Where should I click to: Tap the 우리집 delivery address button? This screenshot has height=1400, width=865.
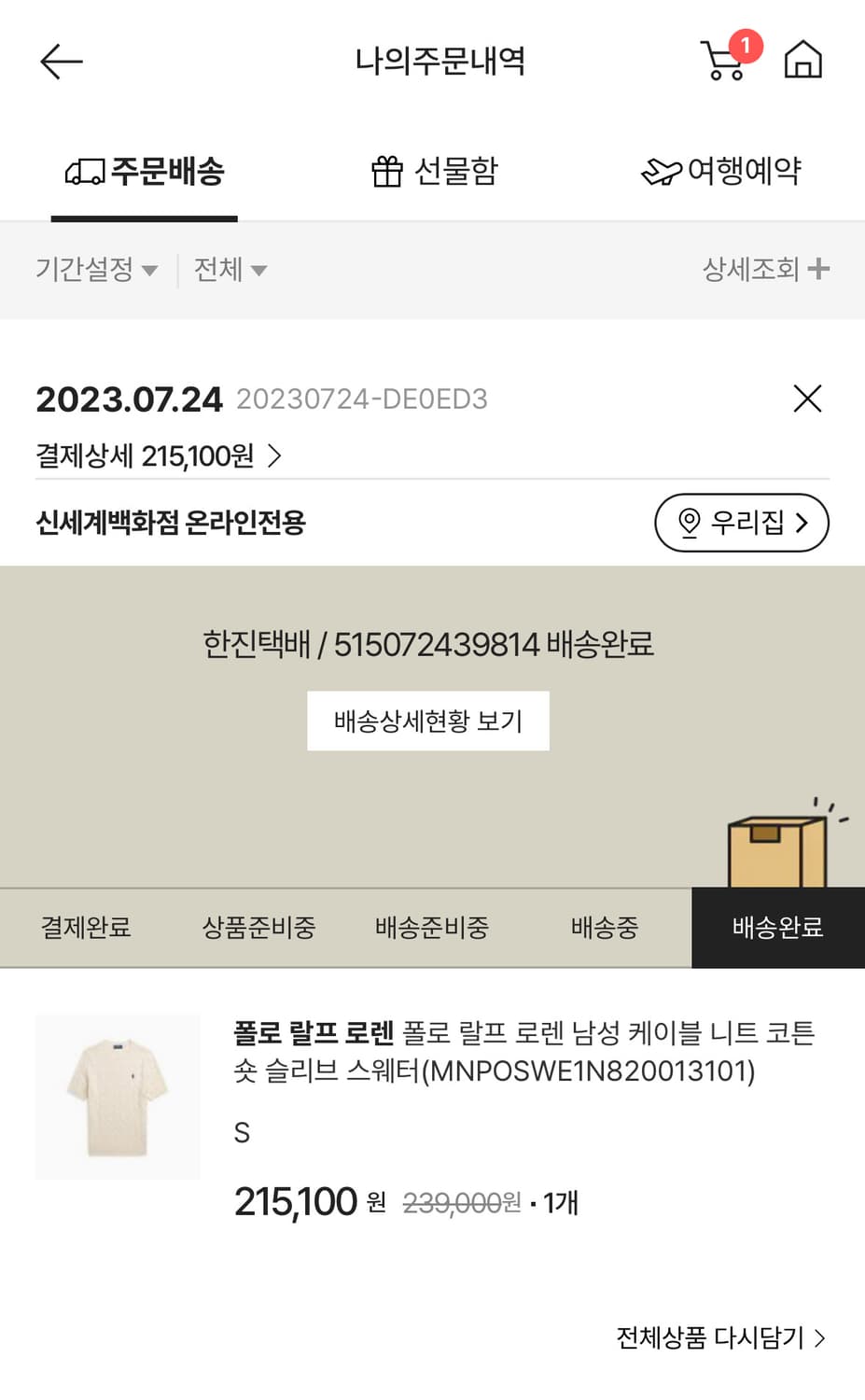pos(741,523)
